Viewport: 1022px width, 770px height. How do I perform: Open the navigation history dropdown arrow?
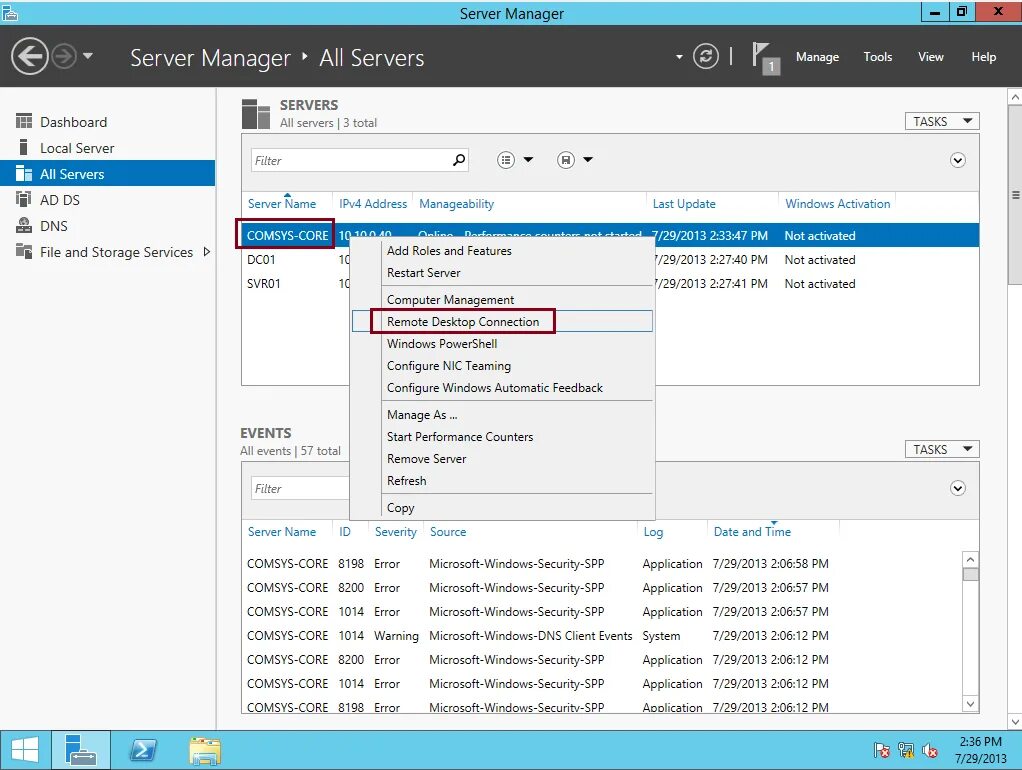pos(88,56)
